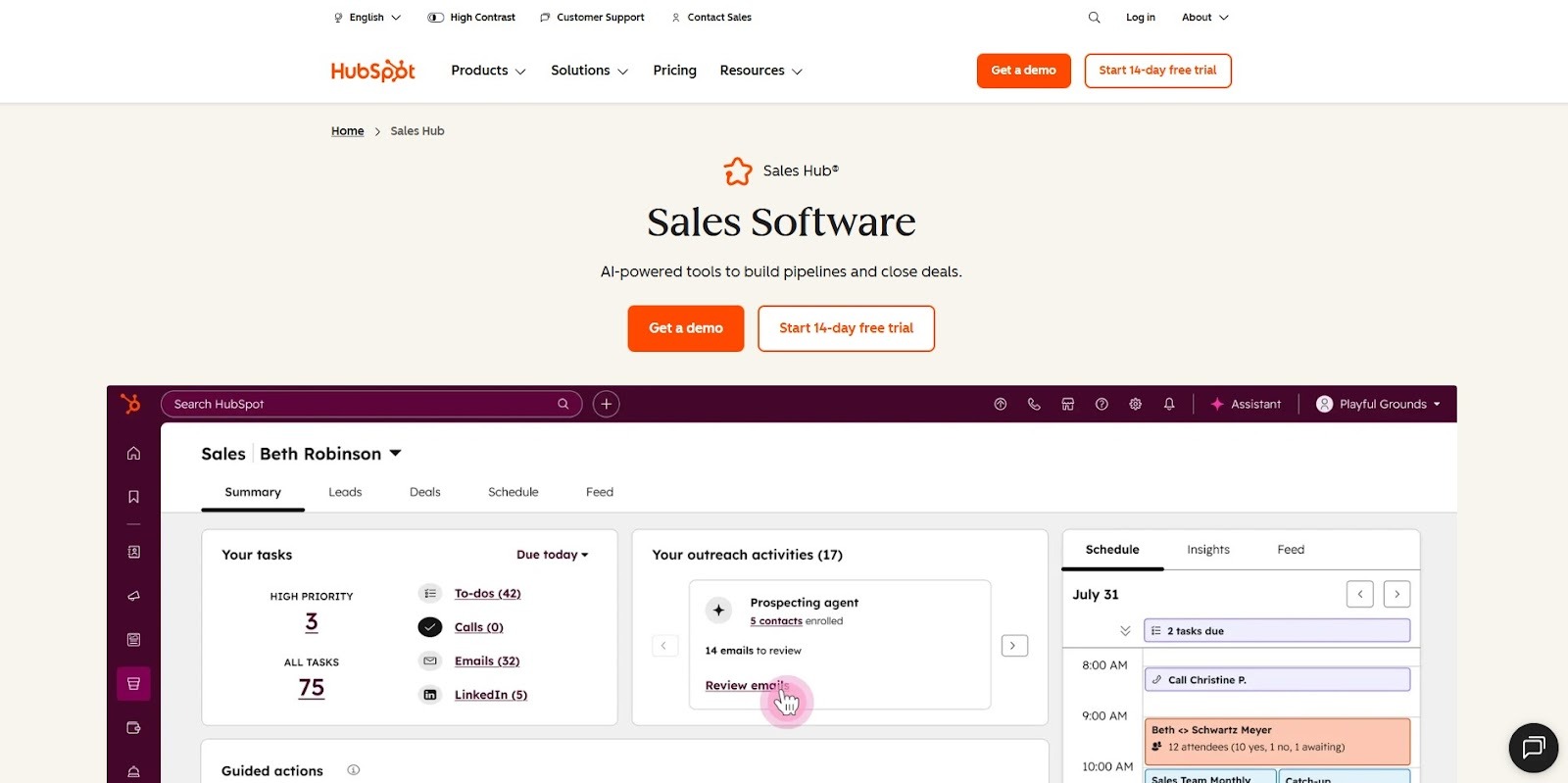Click the info icon beside Guided actions

[354, 770]
